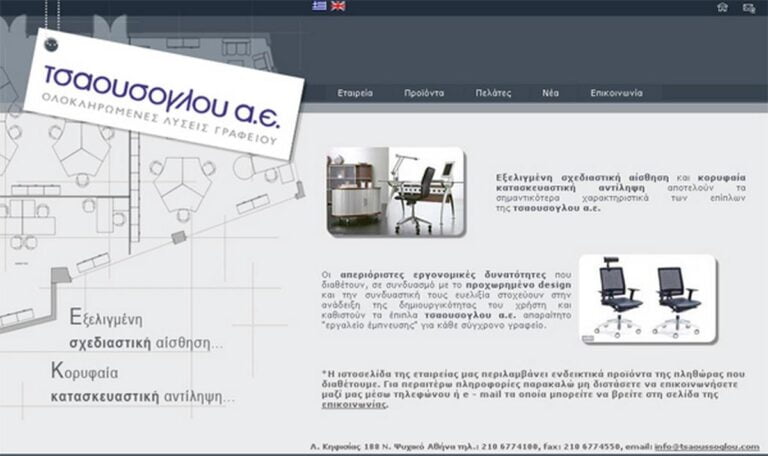Switch language with the British flag icon

point(339,6)
